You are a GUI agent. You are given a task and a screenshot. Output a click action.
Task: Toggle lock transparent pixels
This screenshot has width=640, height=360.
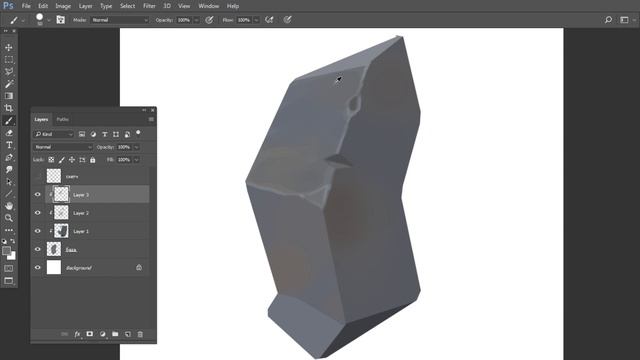click(x=51, y=160)
